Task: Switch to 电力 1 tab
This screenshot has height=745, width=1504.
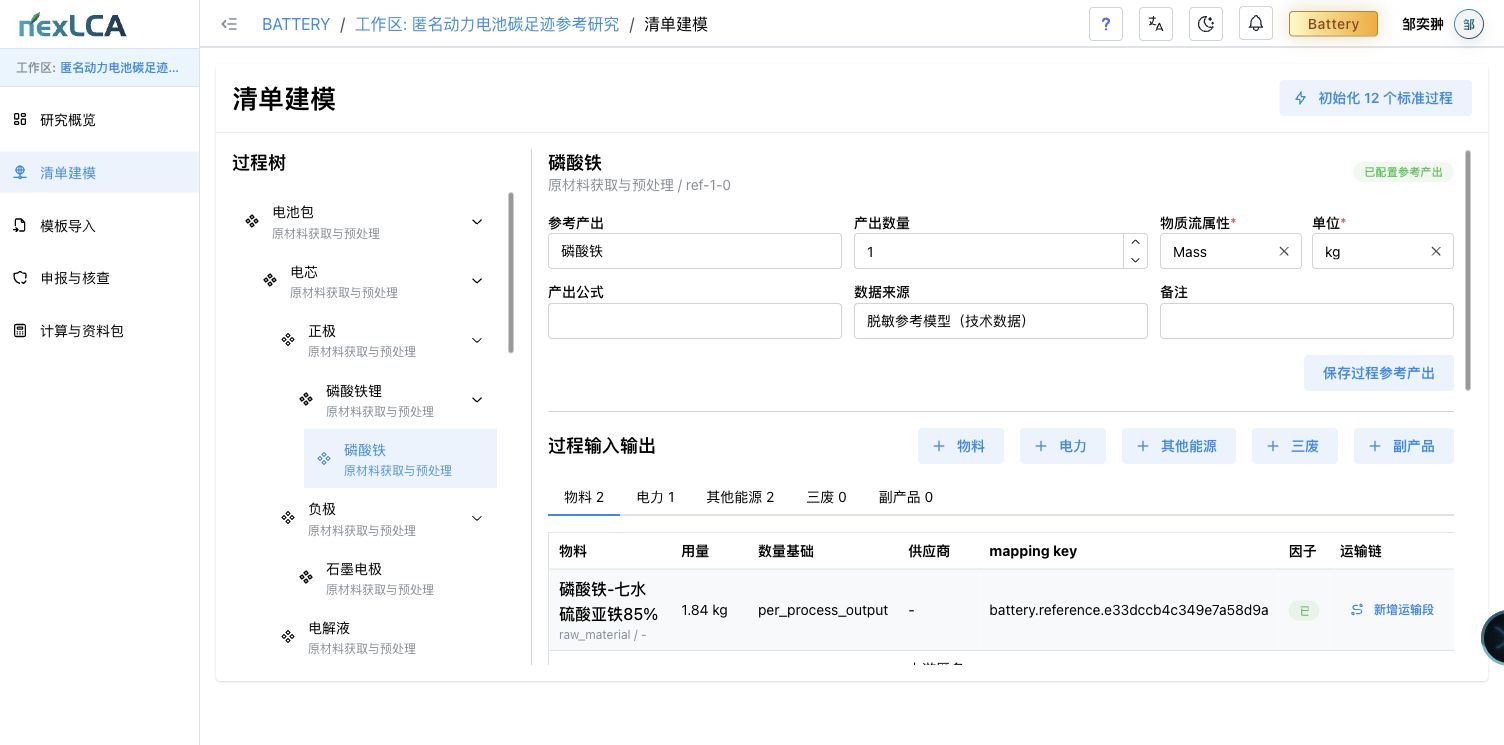Action: click(x=656, y=497)
